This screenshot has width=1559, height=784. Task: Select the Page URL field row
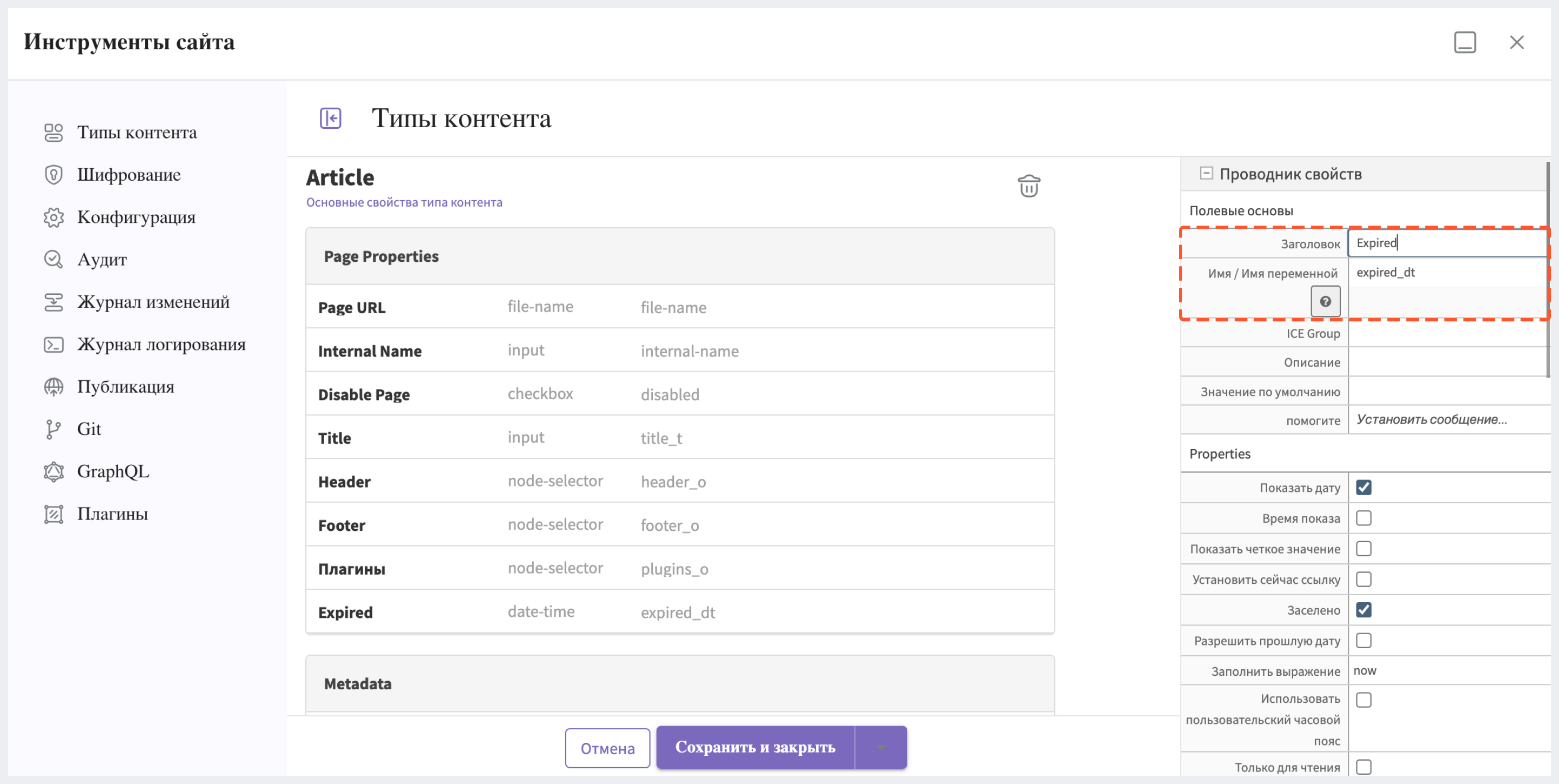point(680,307)
